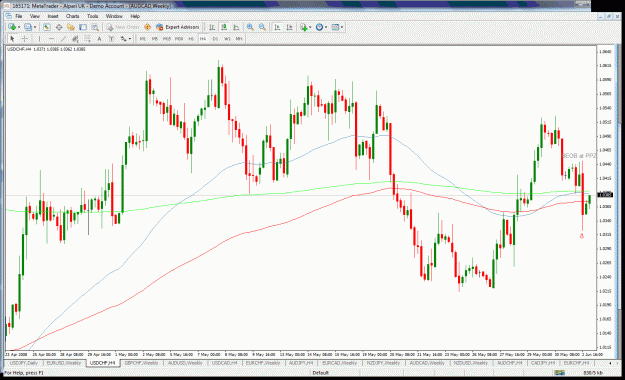Switch chart to bar chart icon

[x=212, y=27]
